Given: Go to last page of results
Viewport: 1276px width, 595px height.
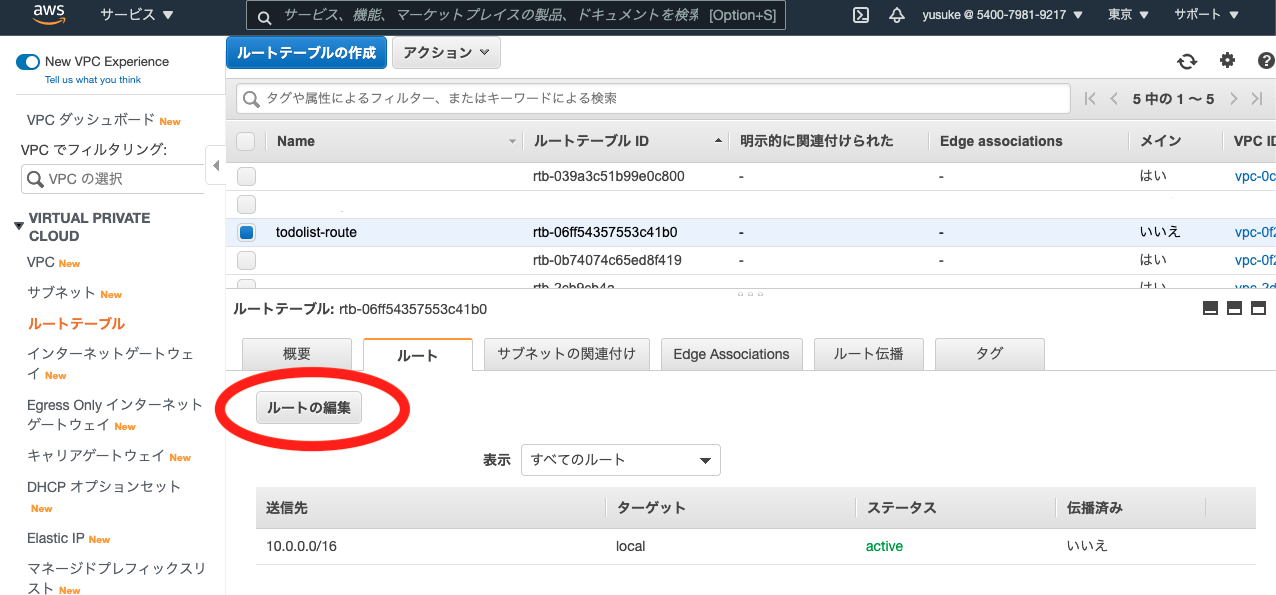Looking at the screenshot, I should click(1258, 99).
